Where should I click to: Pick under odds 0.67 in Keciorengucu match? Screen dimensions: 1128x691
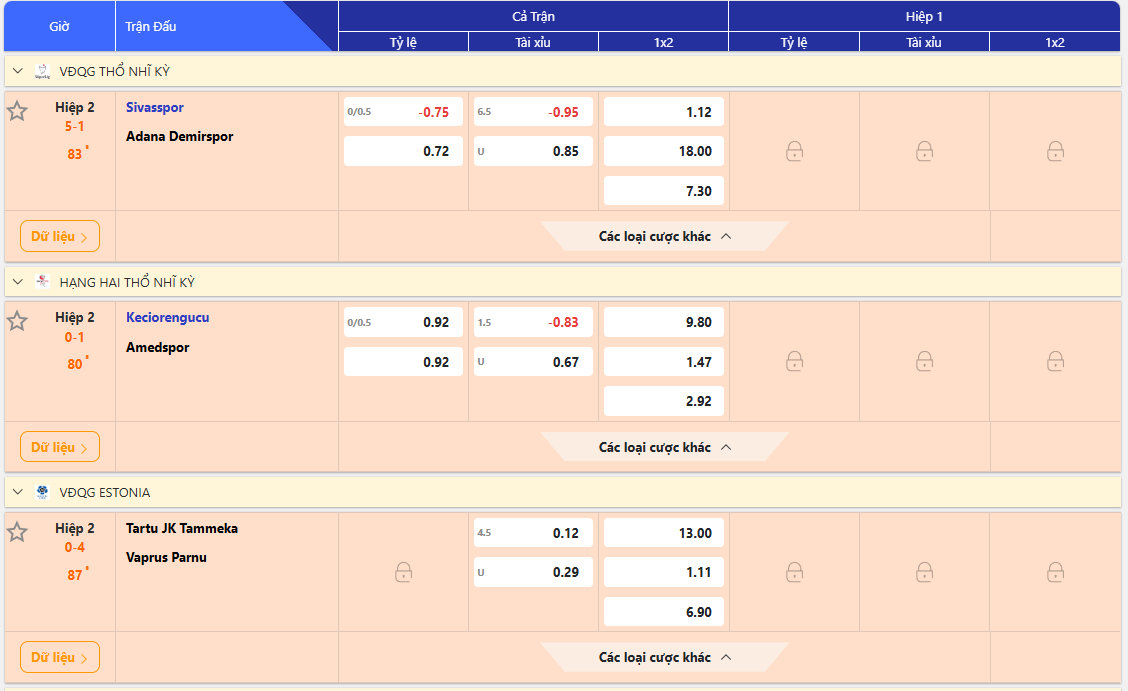[x=533, y=362]
